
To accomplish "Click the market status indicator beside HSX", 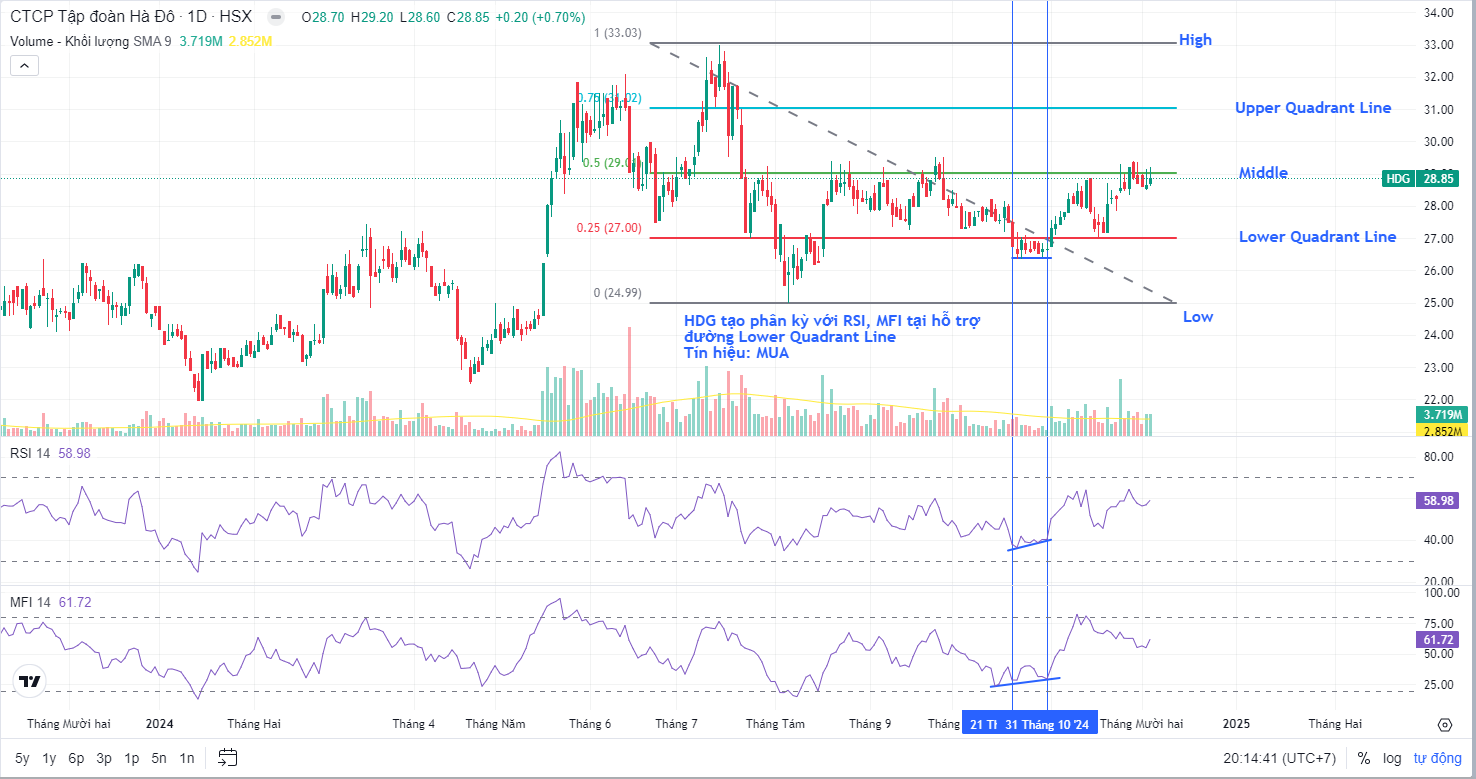I will point(275,17).
